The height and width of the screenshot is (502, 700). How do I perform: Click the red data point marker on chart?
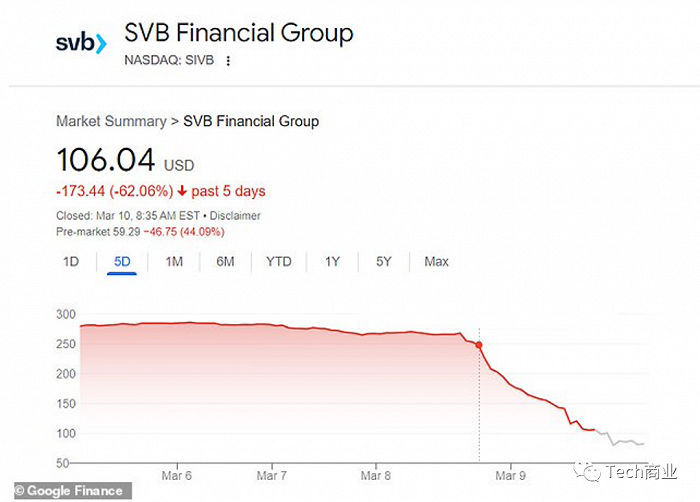pos(479,345)
